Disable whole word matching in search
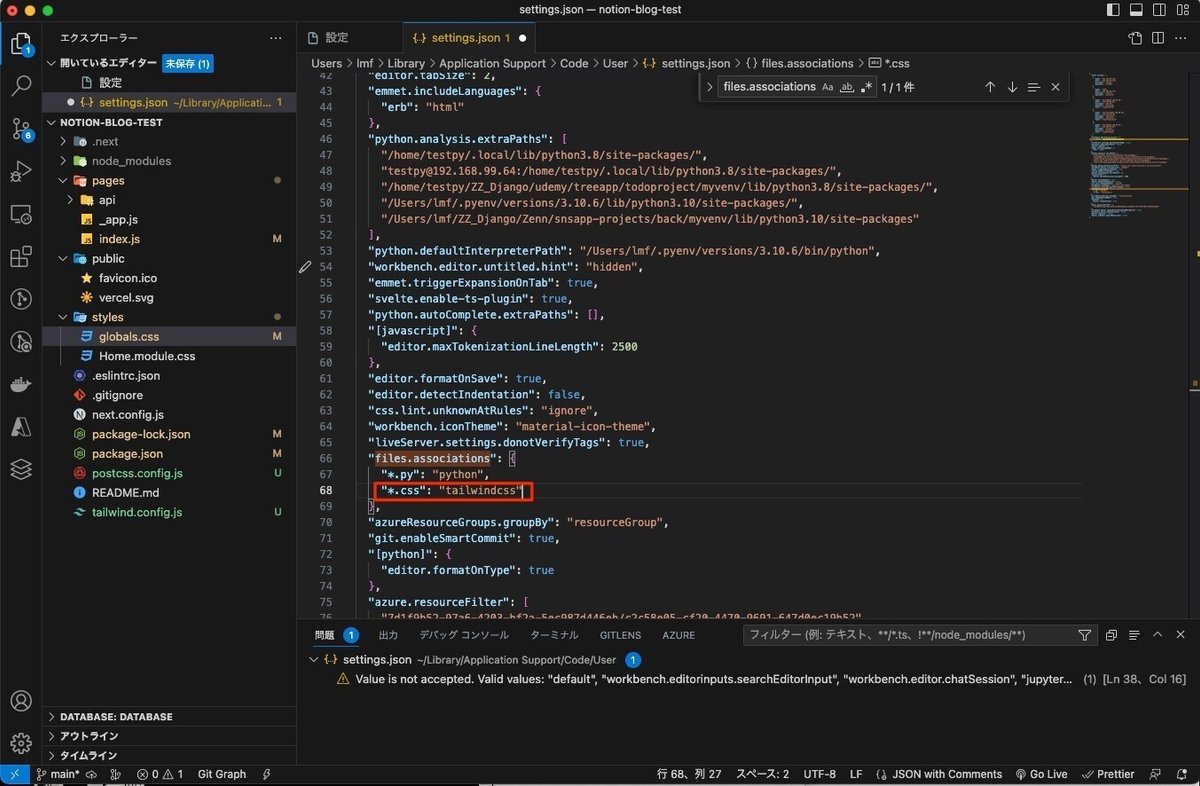 coord(848,87)
